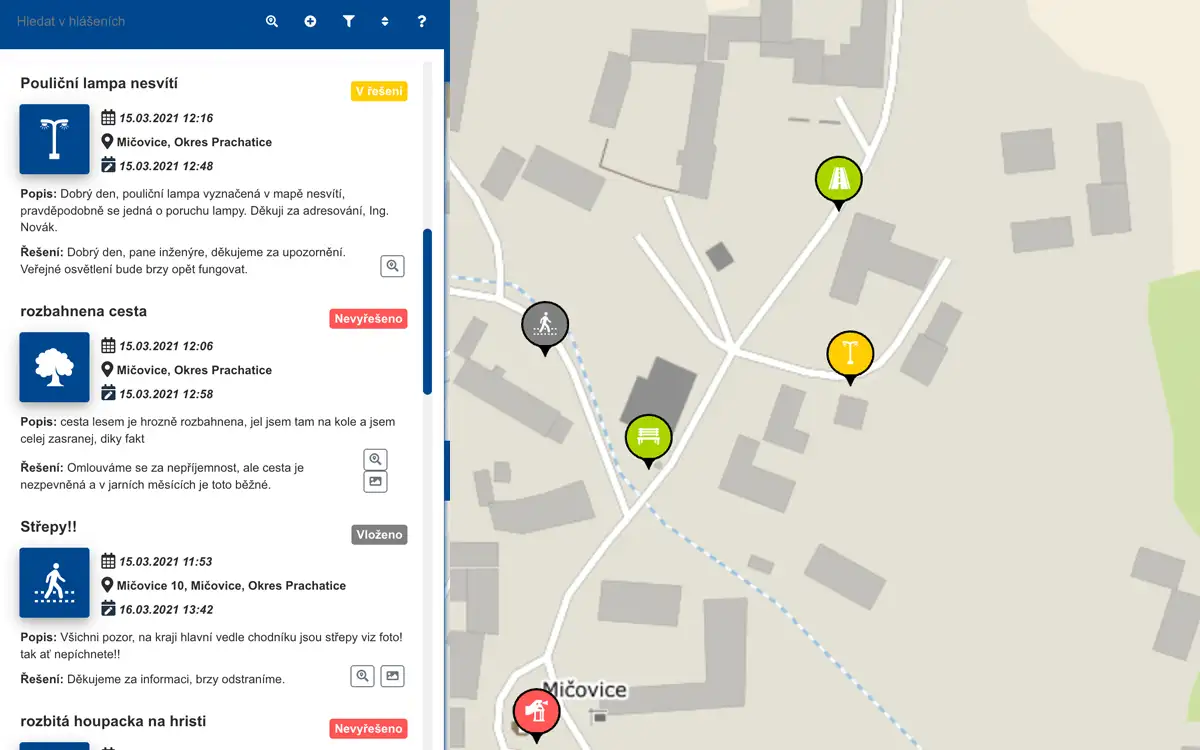
Task: Click updated-calendar icon beside 16.03.2021 13:42
Action: [108, 608]
